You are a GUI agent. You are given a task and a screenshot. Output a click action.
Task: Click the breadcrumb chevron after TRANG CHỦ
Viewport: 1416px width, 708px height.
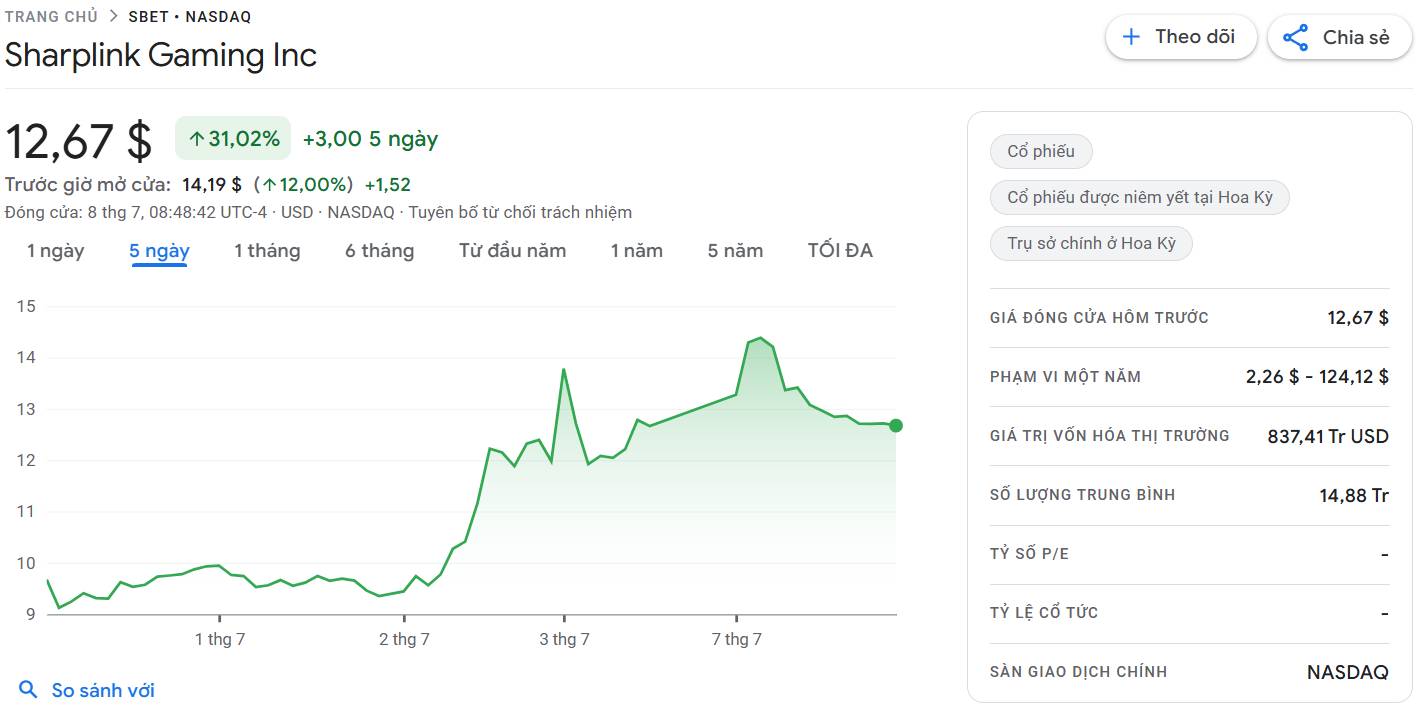[x=114, y=16]
